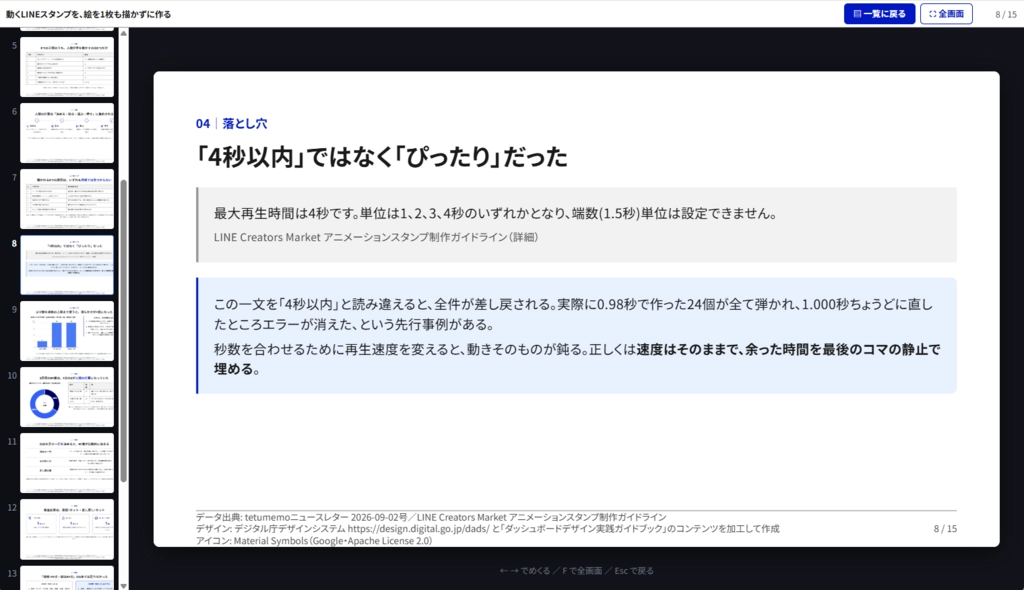Click the list icon in 一覧に戻る button
Viewport: 1024px width, 590px height.
pyautogui.click(x=857, y=14)
